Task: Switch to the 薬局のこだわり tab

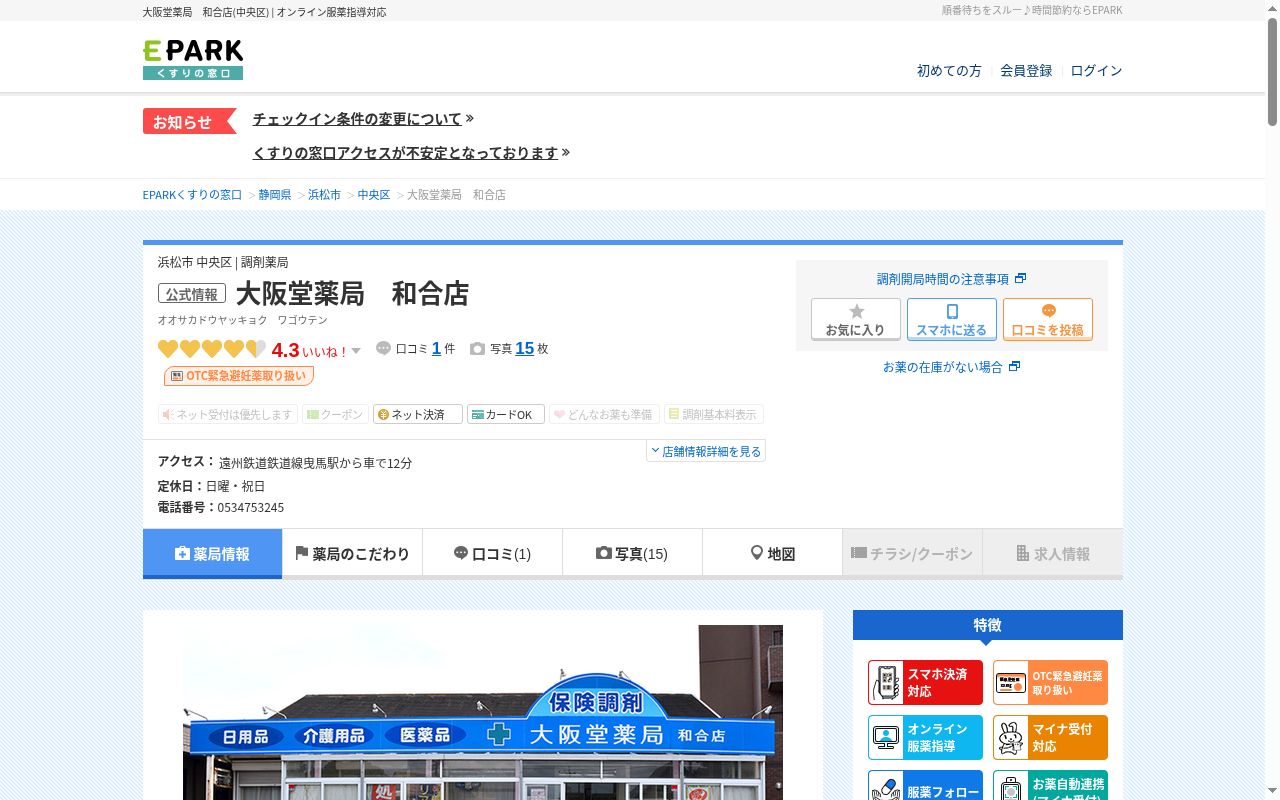Action: click(353, 553)
